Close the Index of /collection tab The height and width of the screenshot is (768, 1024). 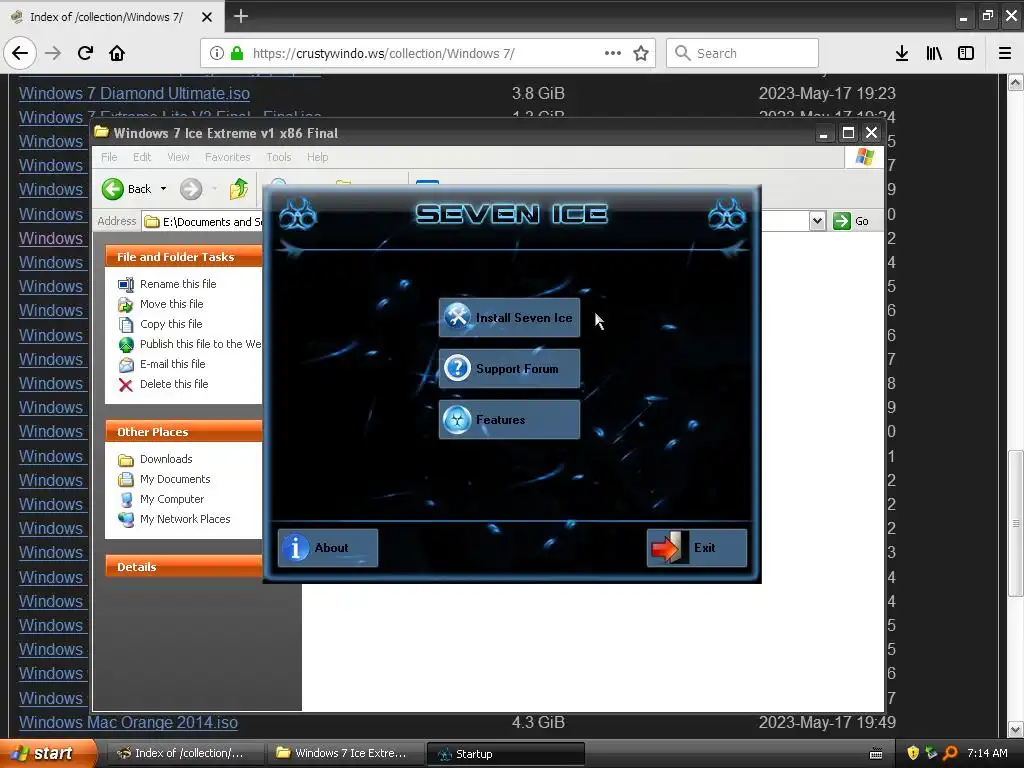[x=207, y=17]
